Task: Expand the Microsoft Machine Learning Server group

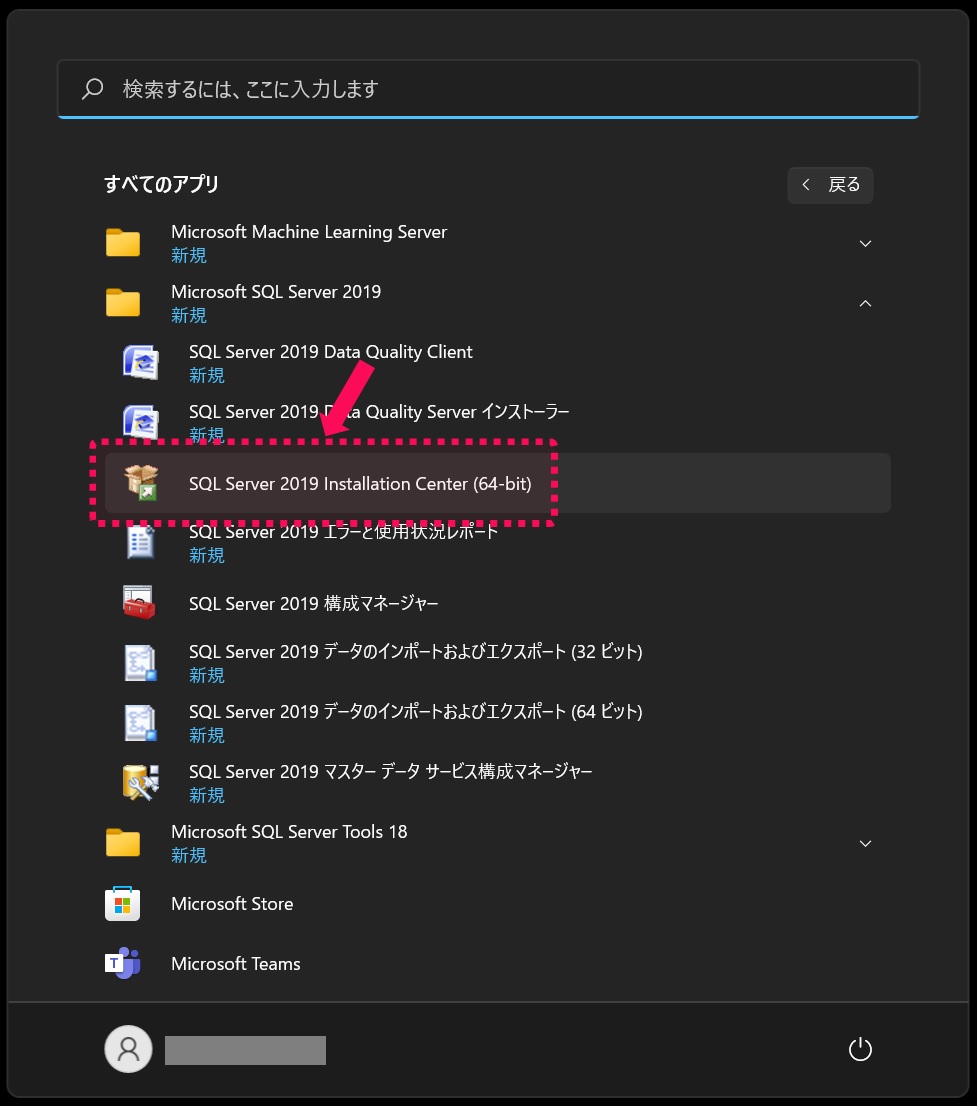Action: [864, 243]
